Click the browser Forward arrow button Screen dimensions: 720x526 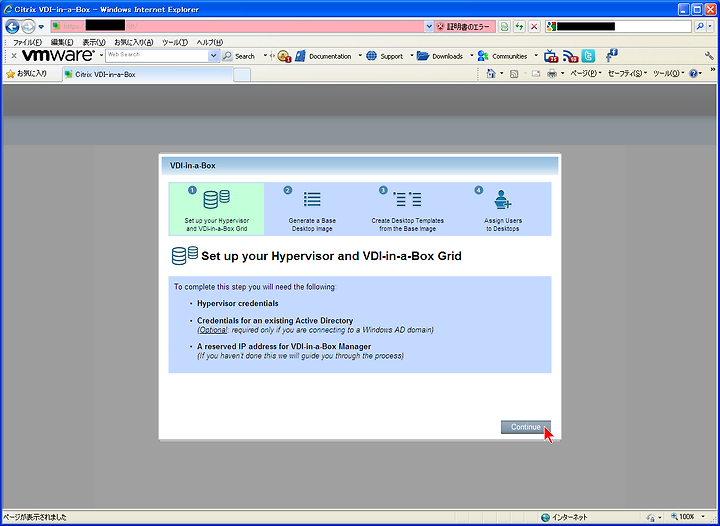28,27
